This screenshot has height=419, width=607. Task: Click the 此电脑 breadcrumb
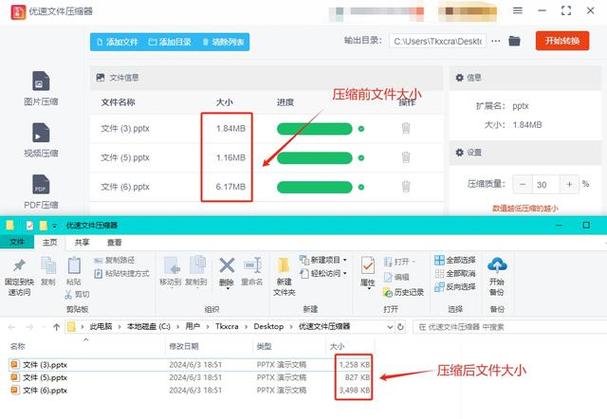tap(101, 326)
